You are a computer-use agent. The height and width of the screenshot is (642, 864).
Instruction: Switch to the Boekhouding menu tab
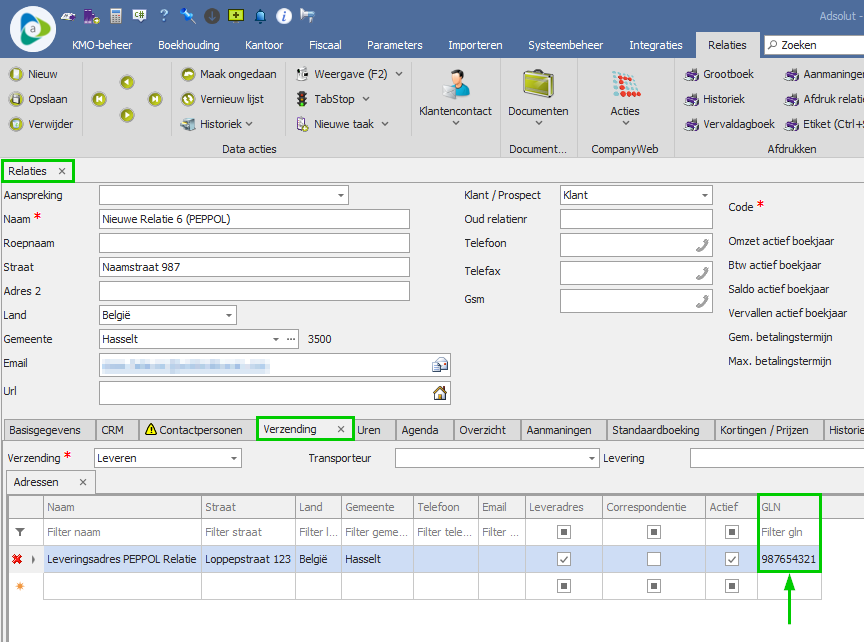(189, 45)
